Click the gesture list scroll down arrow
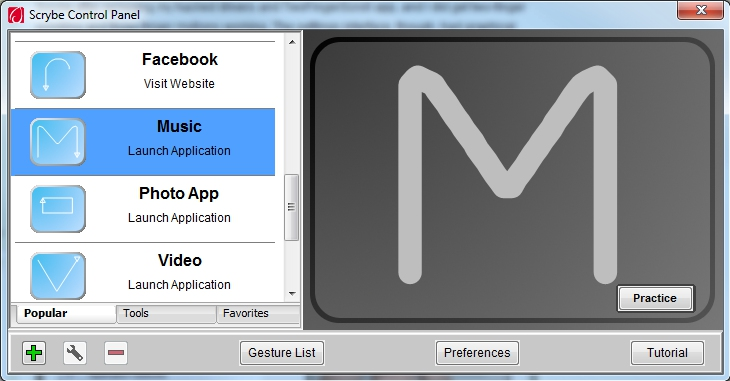The width and height of the screenshot is (730, 381). [292, 293]
